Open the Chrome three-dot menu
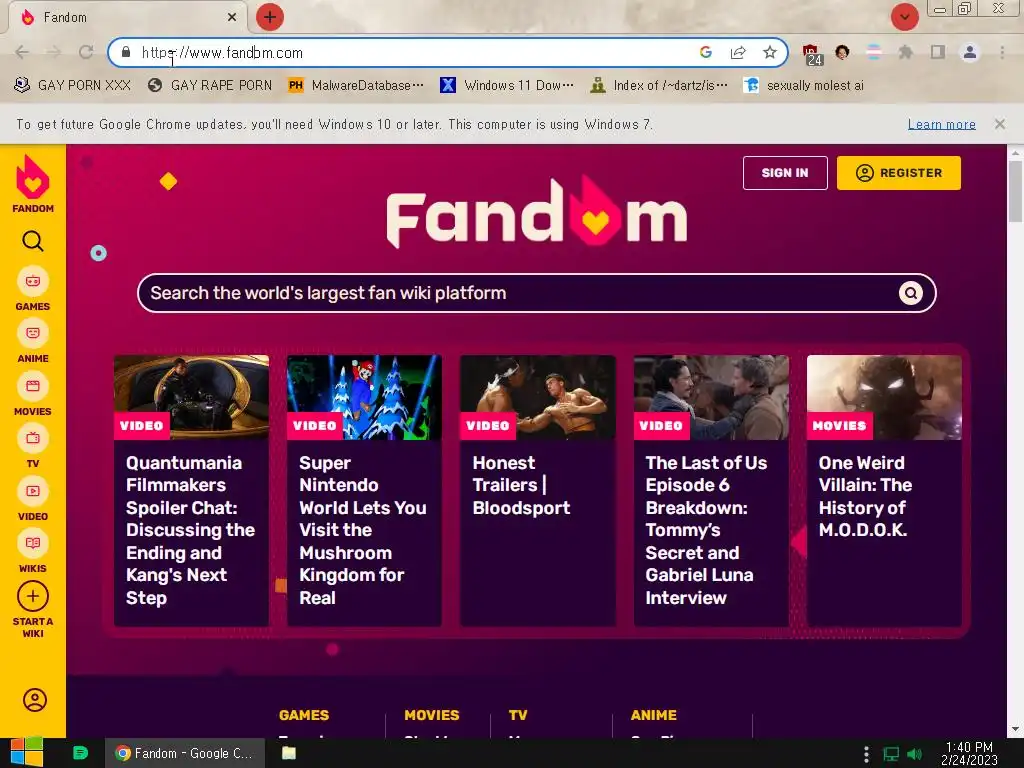The width and height of the screenshot is (1024, 768). pyautogui.click(x=1002, y=52)
